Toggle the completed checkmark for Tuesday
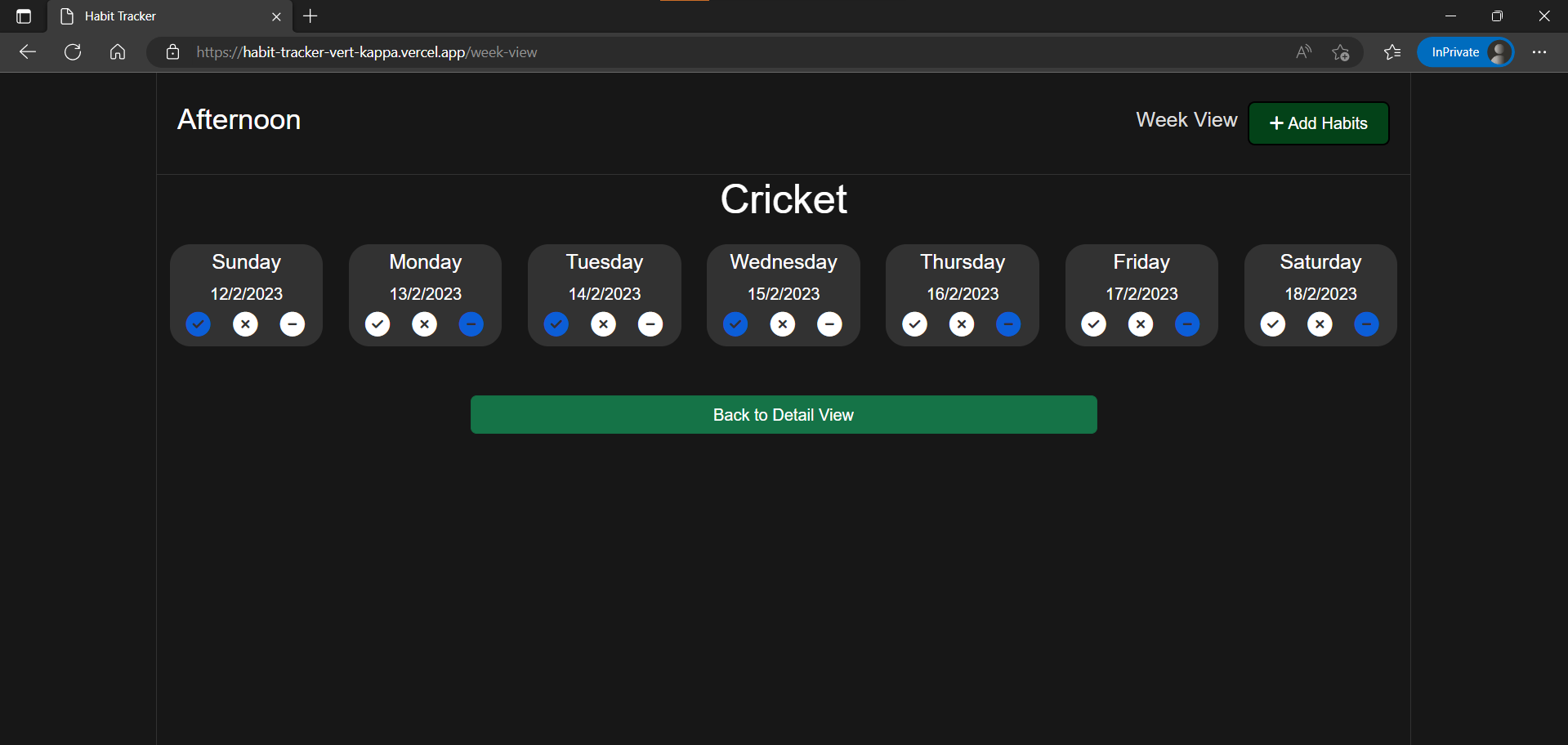Screen dimensions: 1568x745 (555, 324)
